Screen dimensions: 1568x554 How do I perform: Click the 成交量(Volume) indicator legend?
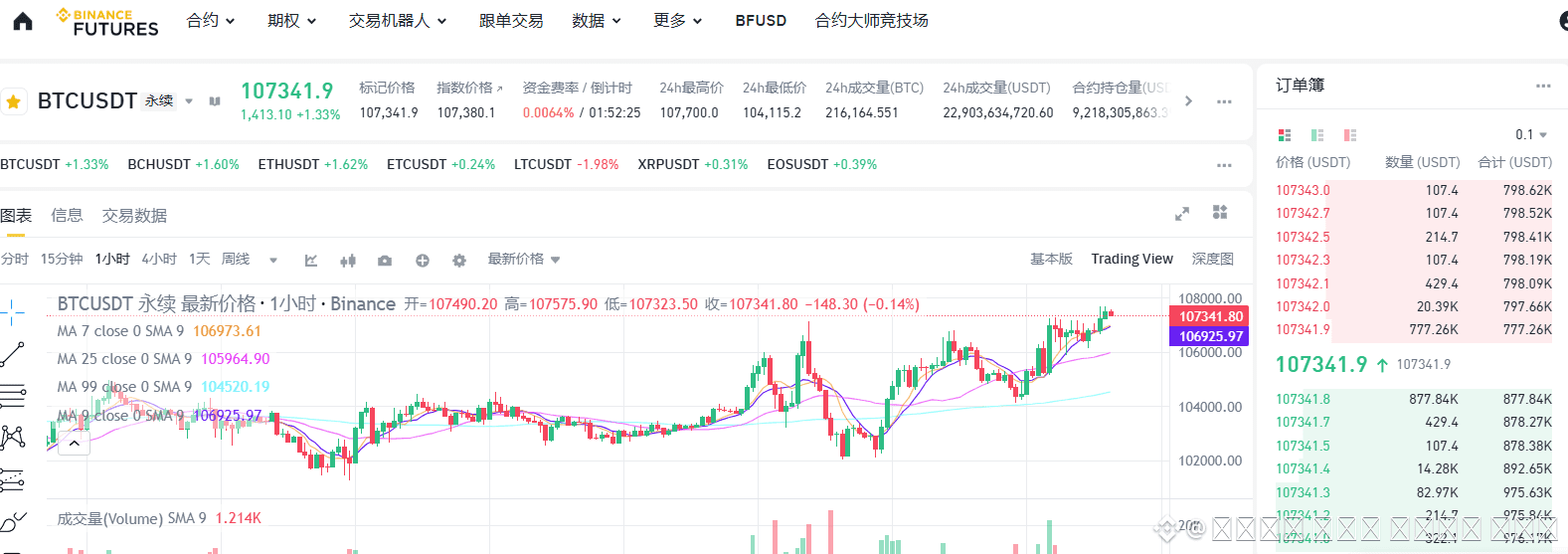tap(159, 519)
